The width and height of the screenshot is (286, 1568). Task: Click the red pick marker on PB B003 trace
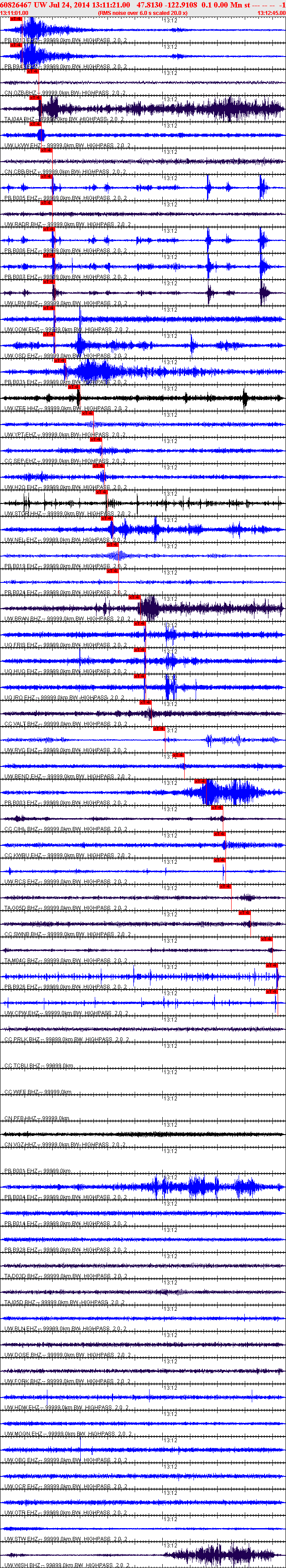[x=200, y=781]
